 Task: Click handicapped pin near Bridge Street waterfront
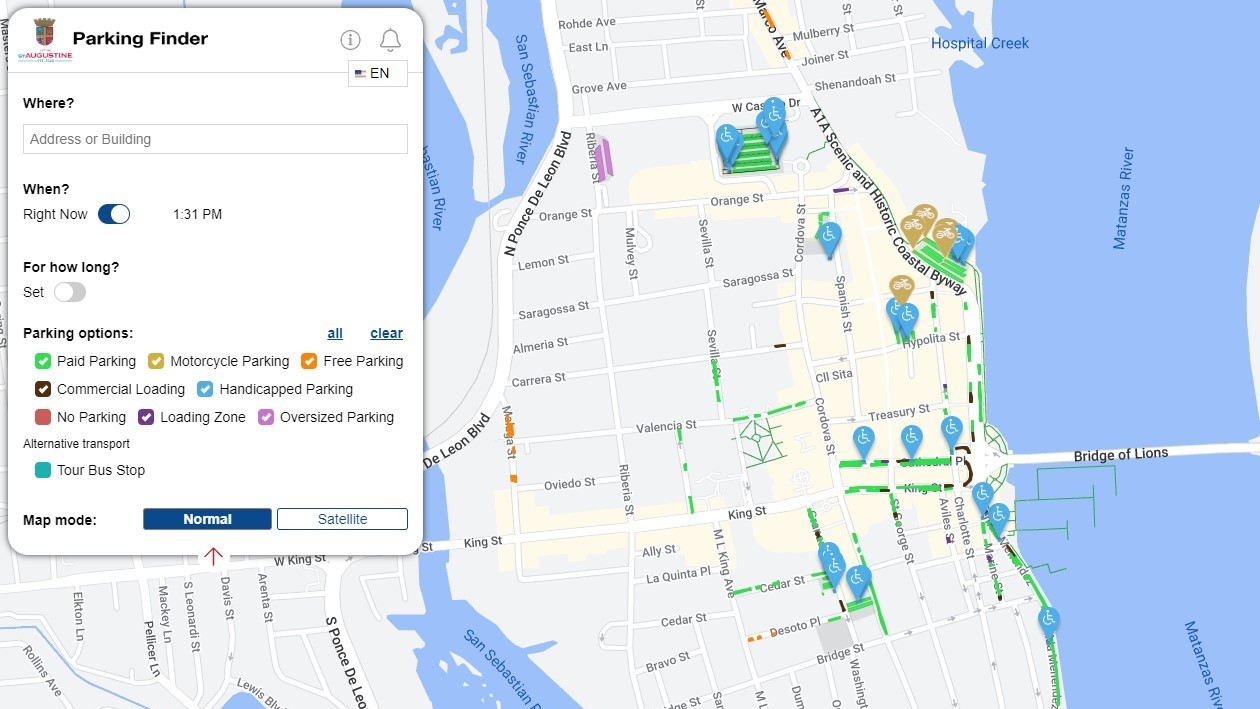pos(1048,620)
